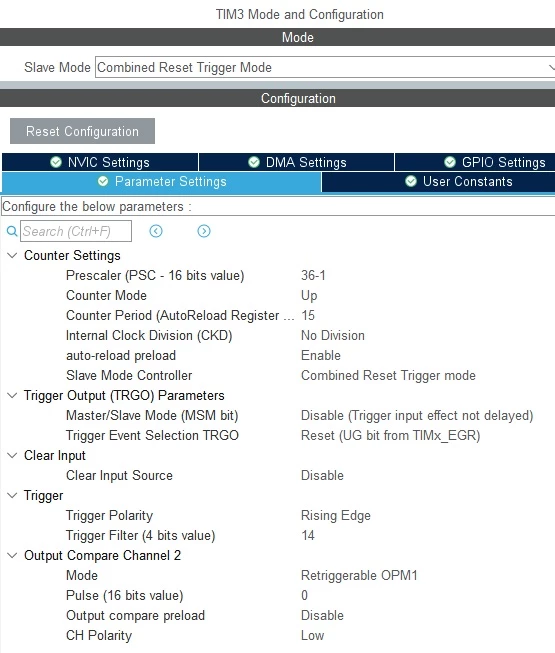Change Counter Mode value Up
This screenshot has width=555, height=653.
(x=309, y=295)
